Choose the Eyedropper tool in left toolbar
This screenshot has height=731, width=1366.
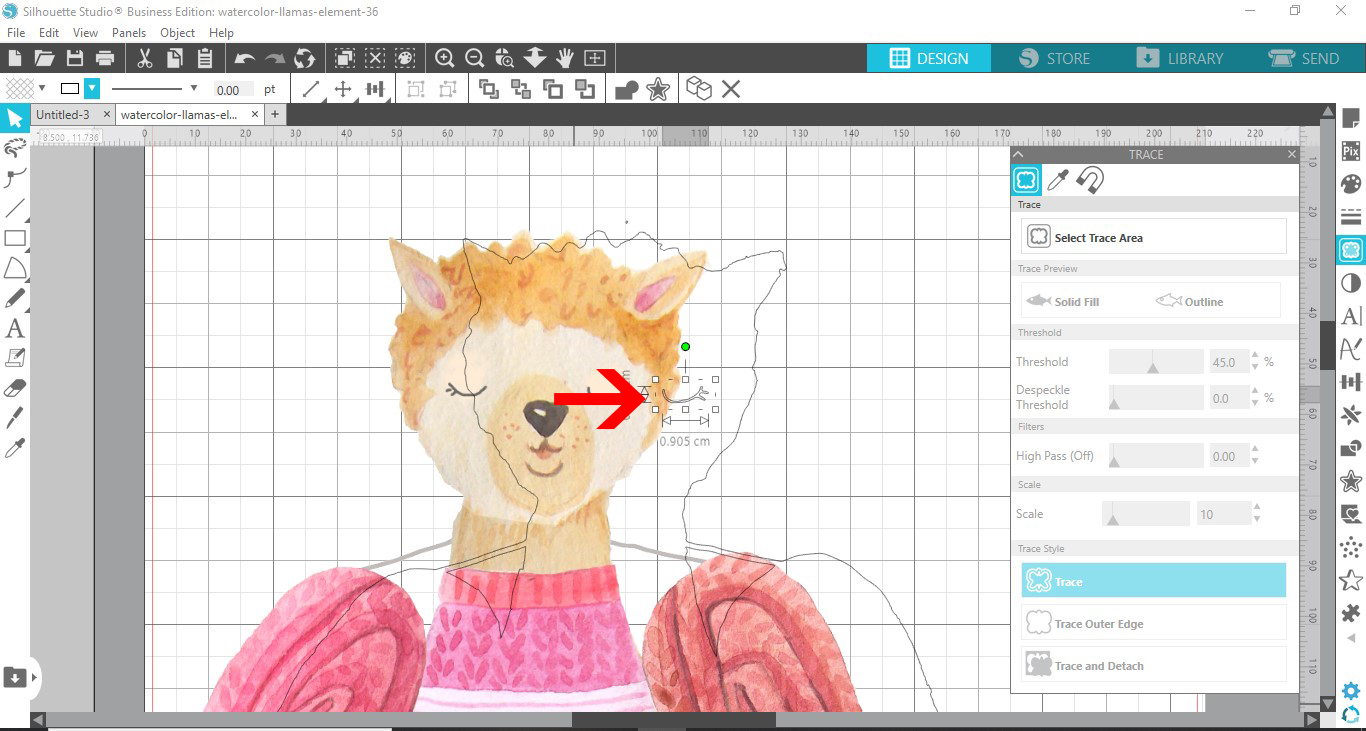[x=15, y=448]
